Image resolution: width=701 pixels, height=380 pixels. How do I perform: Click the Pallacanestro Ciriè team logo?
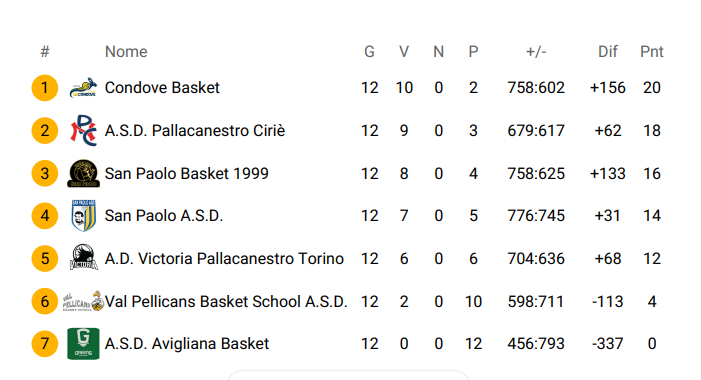pos(83,131)
